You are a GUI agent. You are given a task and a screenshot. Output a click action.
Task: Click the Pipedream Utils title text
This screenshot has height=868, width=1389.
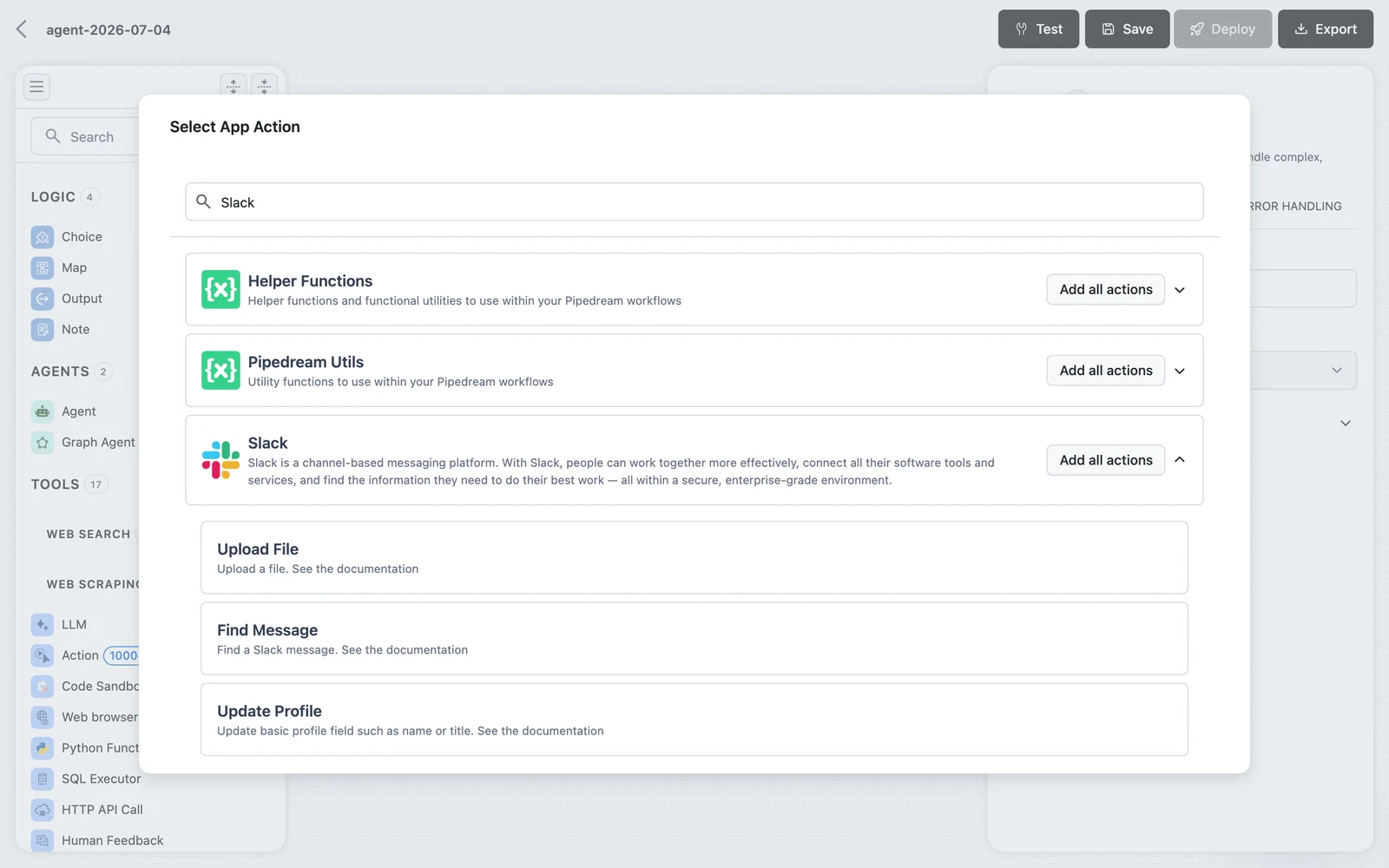[x=306, y=362]
